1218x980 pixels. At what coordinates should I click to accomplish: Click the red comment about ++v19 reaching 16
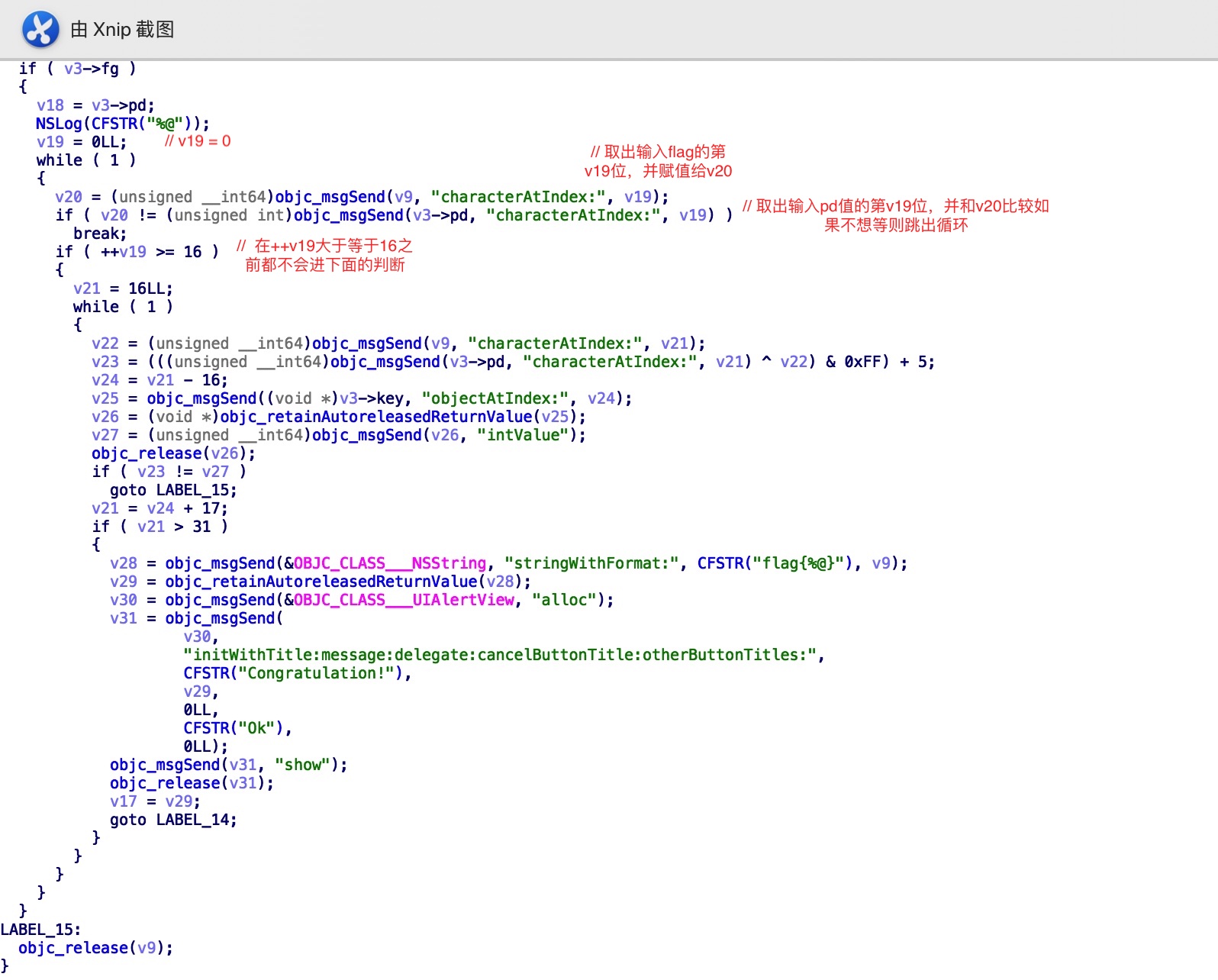[x=324, y=255]
